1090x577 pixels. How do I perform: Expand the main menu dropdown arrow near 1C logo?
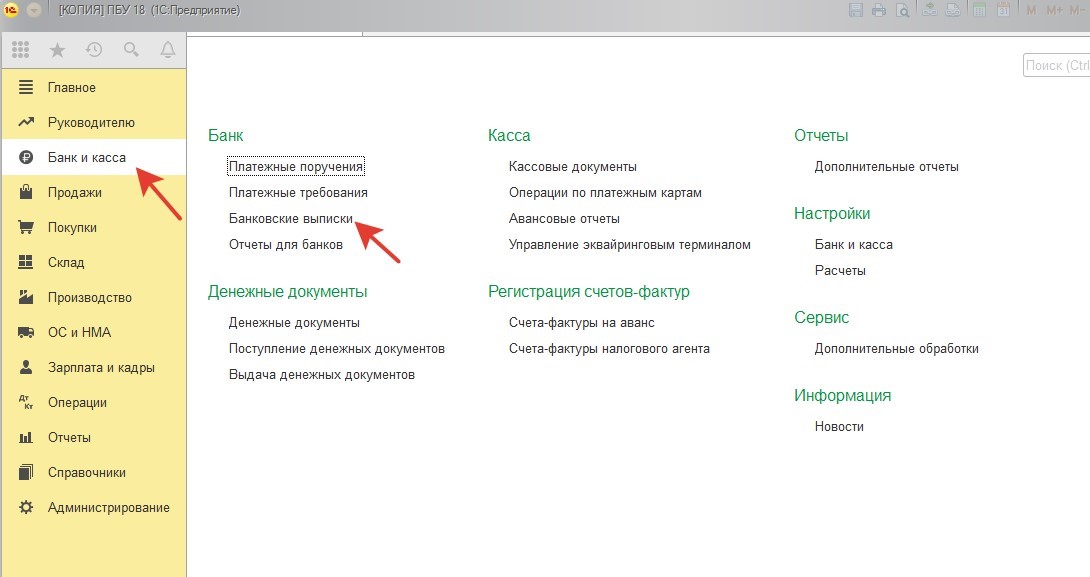(33, 10)
